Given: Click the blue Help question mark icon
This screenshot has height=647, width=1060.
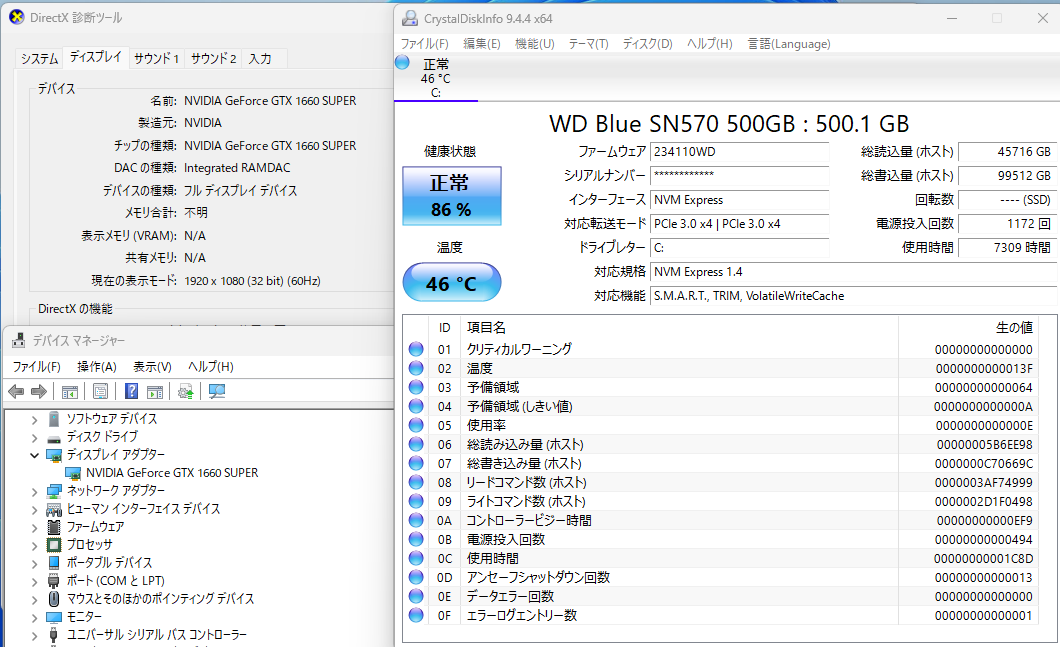Looking at the screenshot, I should click(x=132, y=391).
